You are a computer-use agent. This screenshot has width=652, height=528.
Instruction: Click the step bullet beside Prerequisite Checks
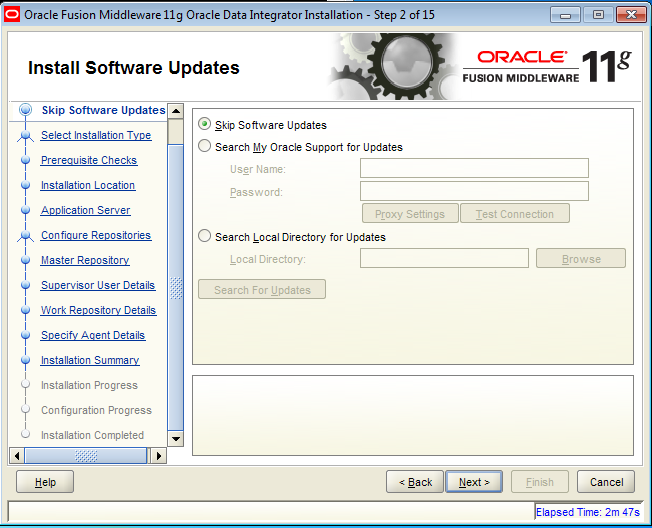pos(26,160)
